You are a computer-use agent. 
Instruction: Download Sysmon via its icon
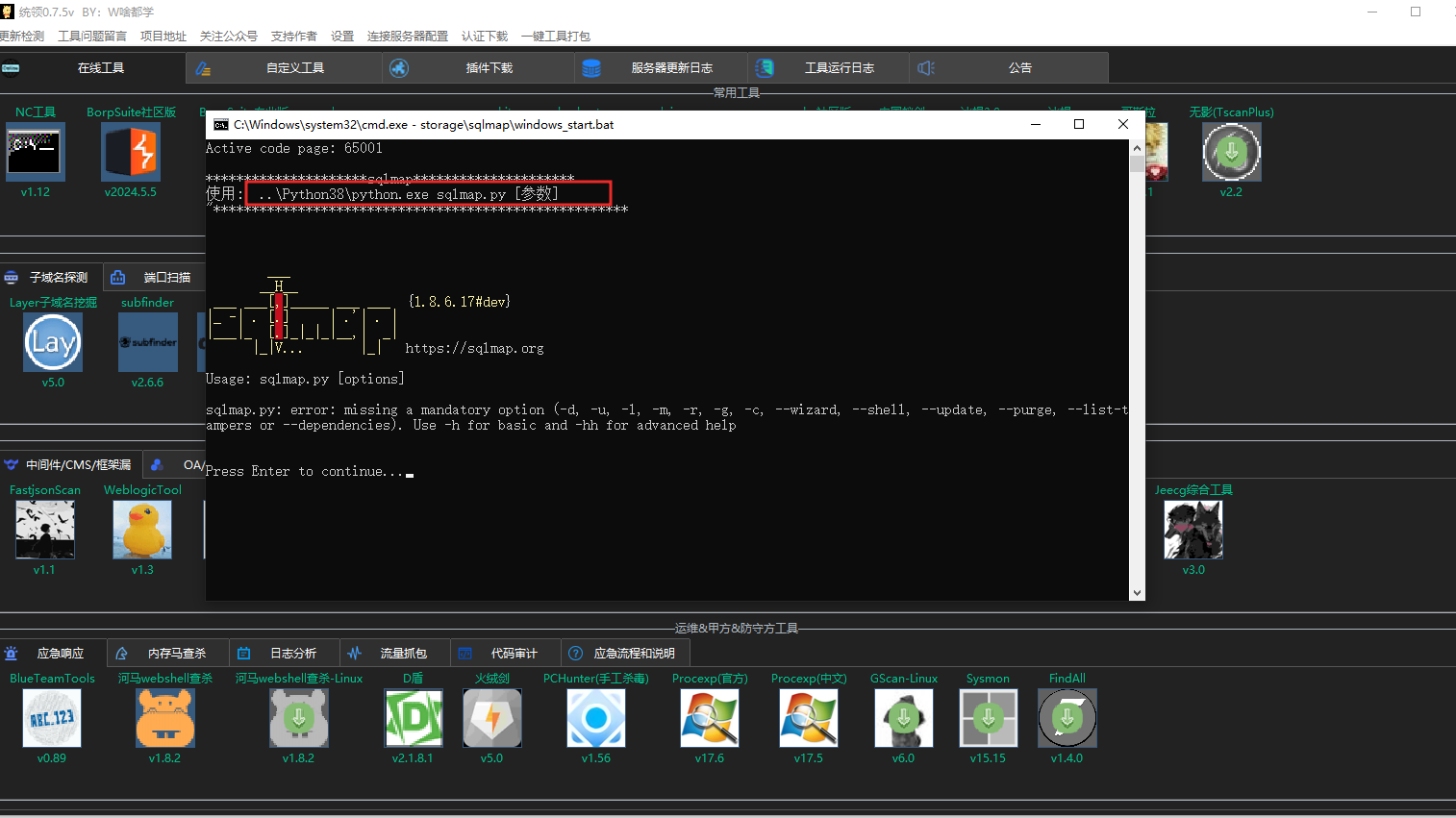pyautogui.click(x=988, y=718)
